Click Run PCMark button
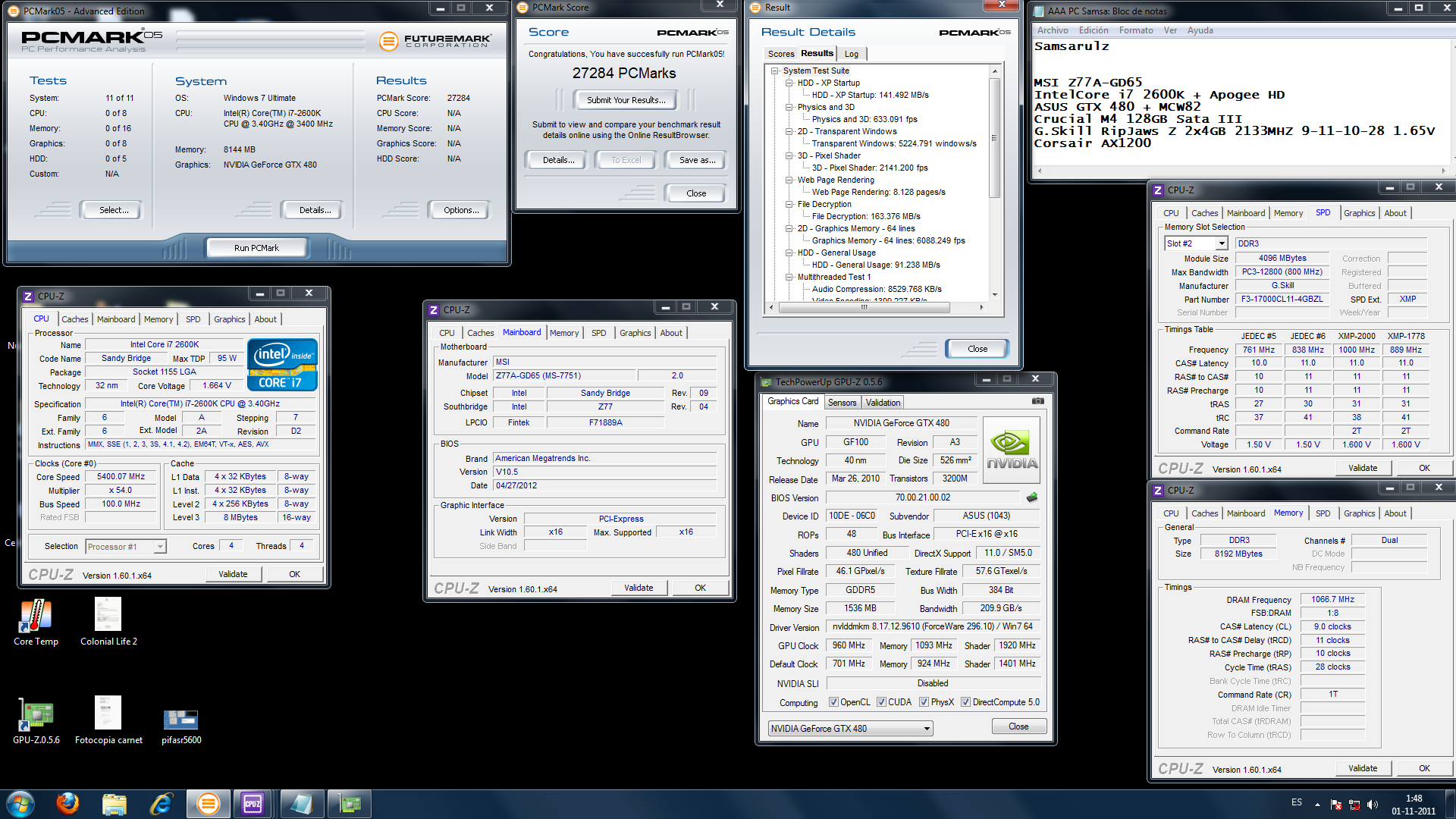This screenshot has width=1456, height=819. coord(256,248)
